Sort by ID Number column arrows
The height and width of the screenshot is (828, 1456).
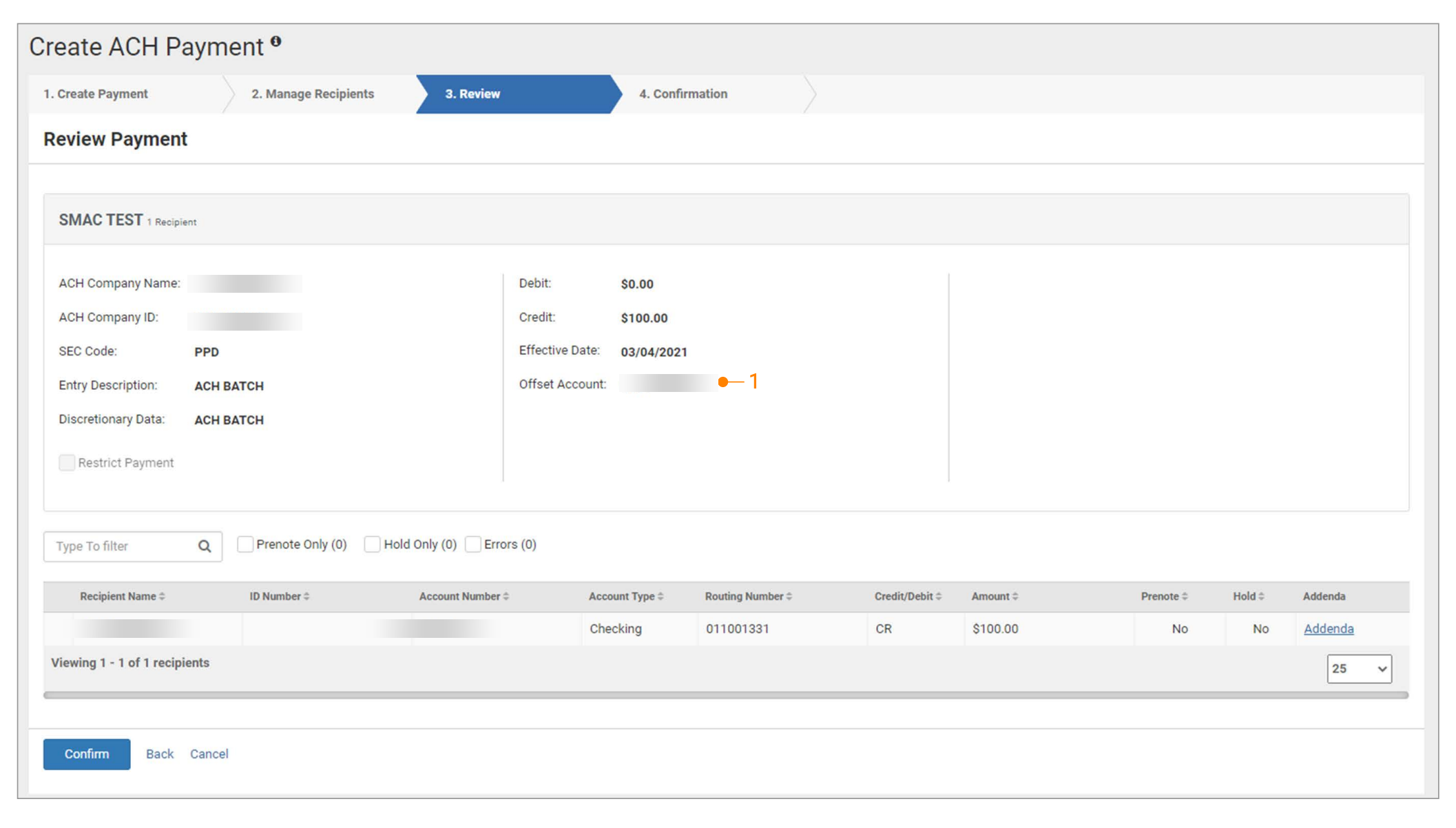(306, 597)
